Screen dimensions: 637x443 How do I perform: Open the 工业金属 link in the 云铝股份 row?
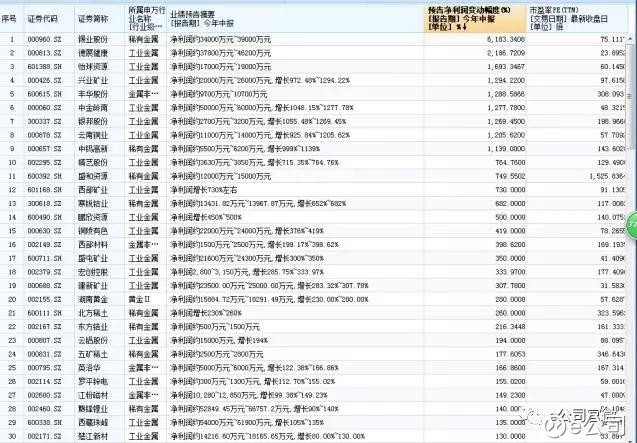coord(143,340)
